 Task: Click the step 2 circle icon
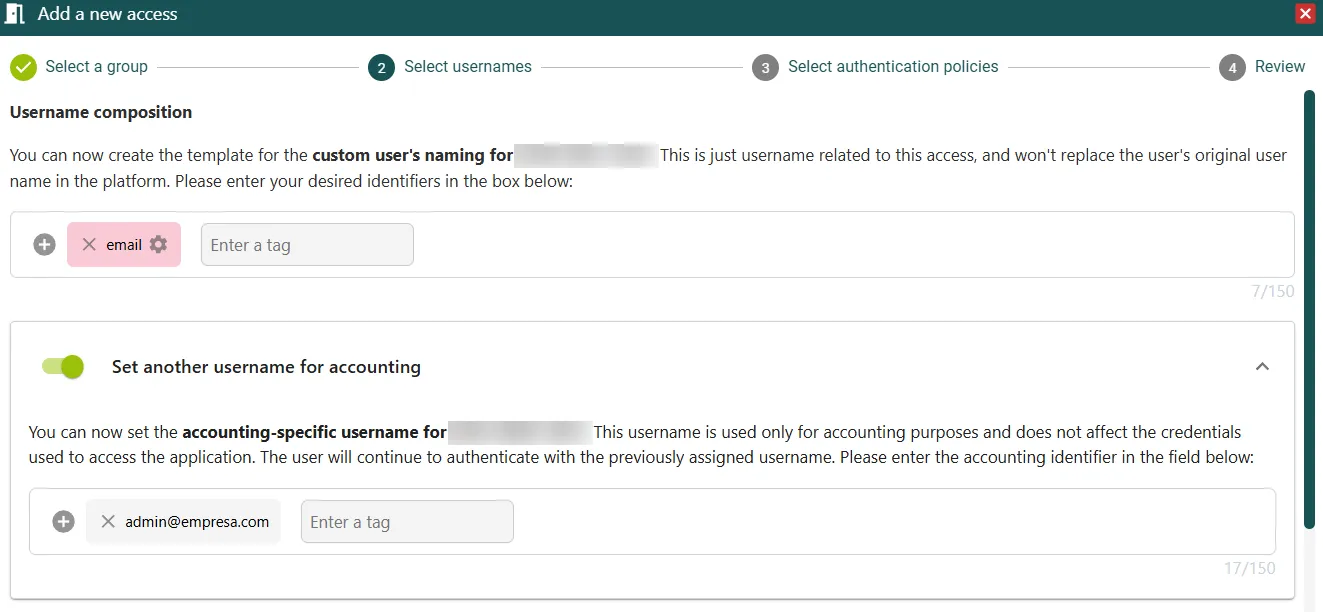click(381, 67)
